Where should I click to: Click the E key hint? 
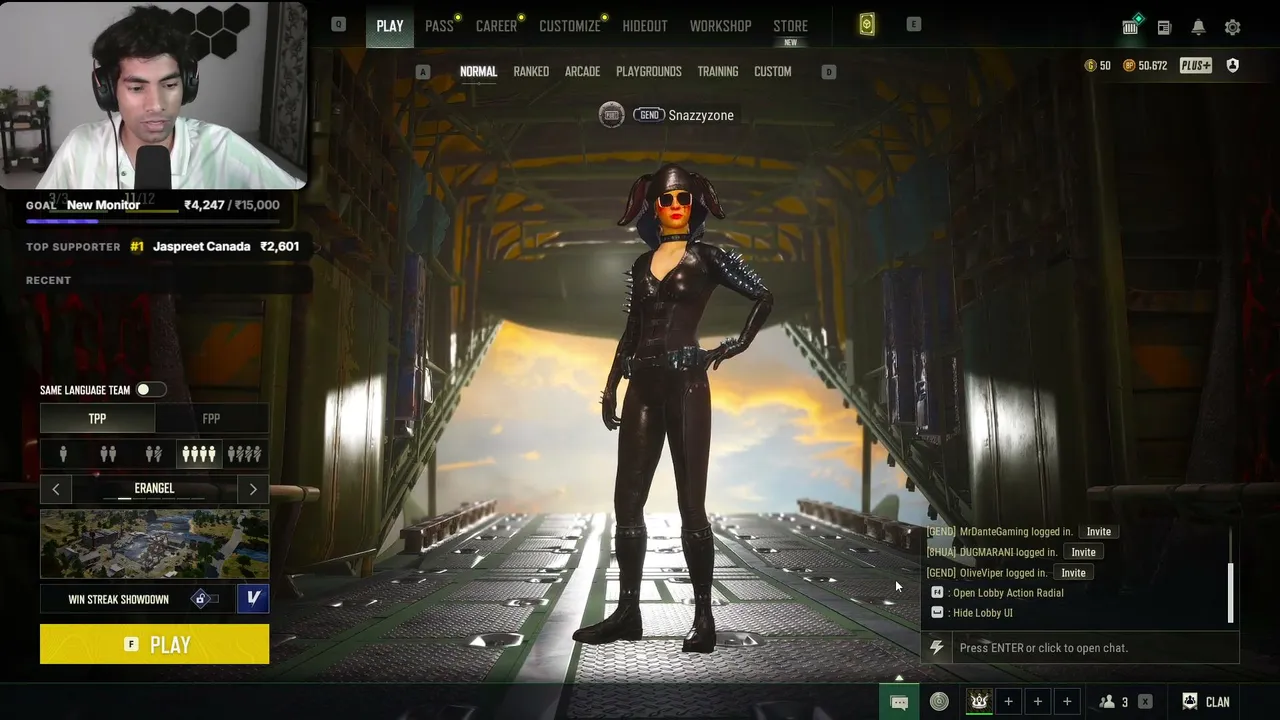pos(914,24)
